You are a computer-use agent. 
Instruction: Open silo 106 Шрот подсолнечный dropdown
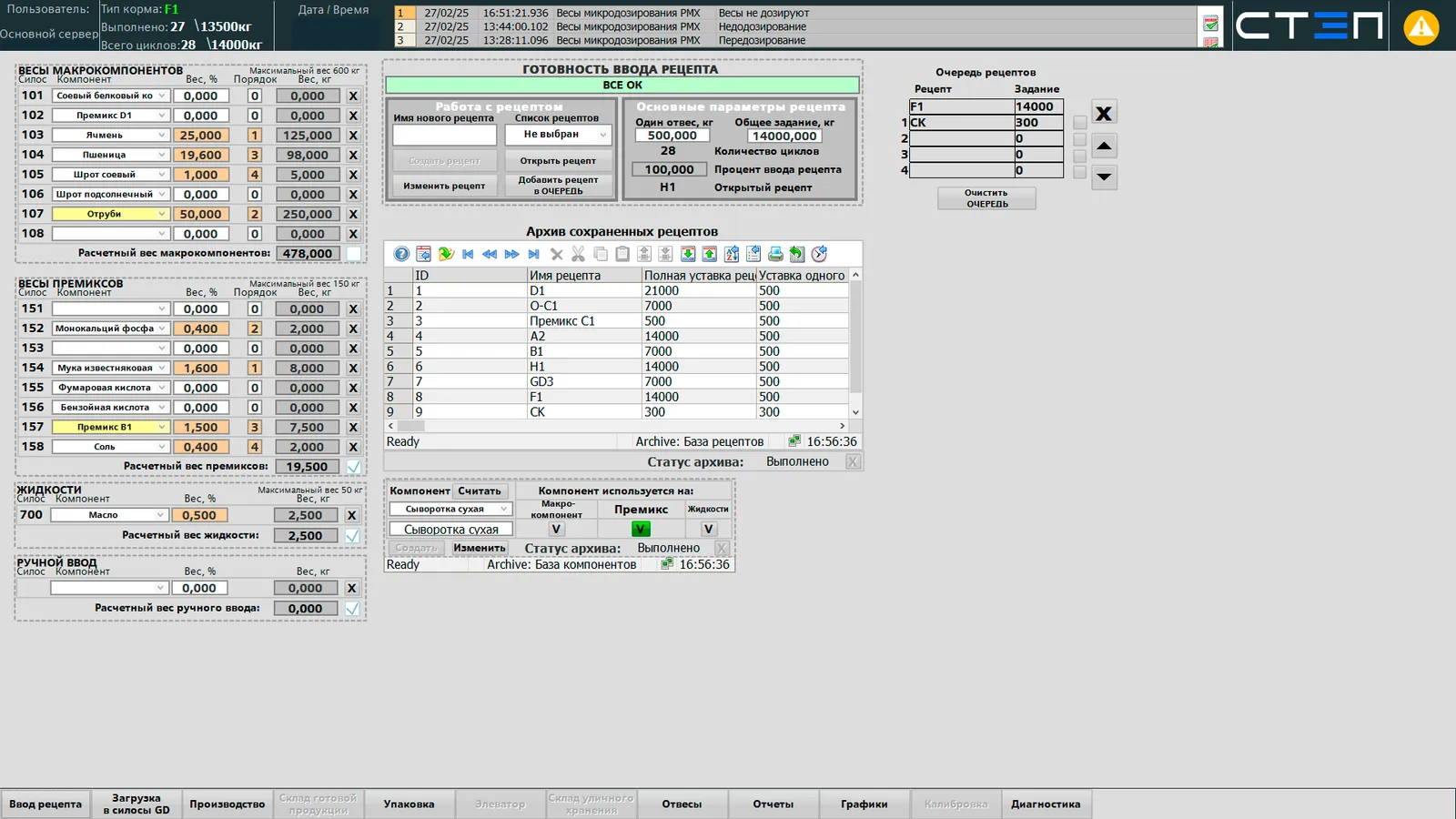click(x=162, y=194)
